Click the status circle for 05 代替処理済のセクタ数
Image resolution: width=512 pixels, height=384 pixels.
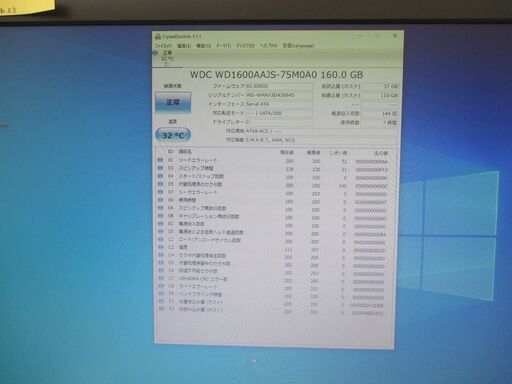[160, 184]
